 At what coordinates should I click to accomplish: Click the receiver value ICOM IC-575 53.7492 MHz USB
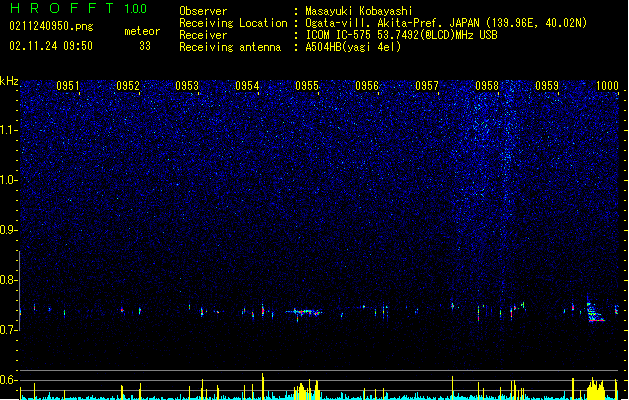coord(402,35)
